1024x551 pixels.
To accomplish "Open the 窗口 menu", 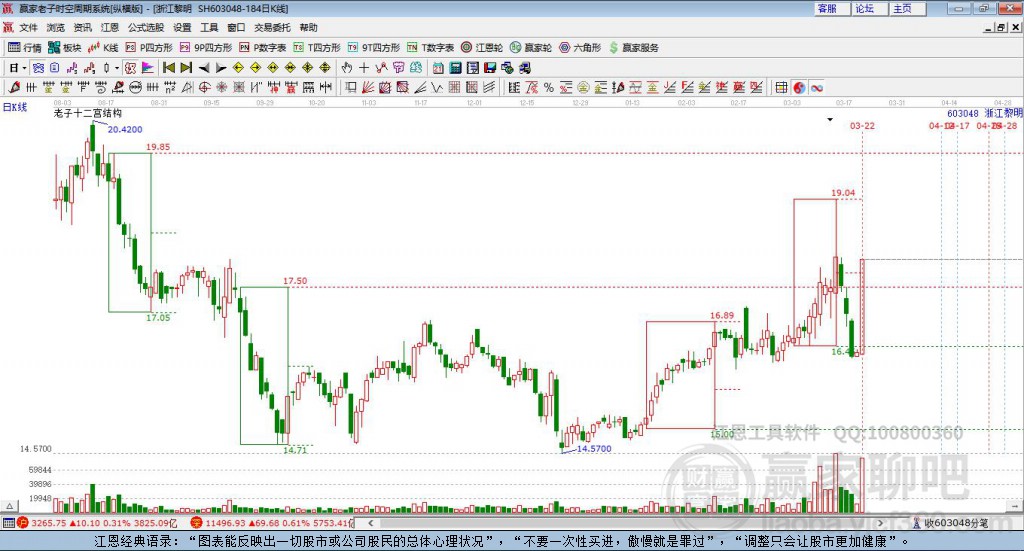I will pyautogui.click(x=236, y=27).
